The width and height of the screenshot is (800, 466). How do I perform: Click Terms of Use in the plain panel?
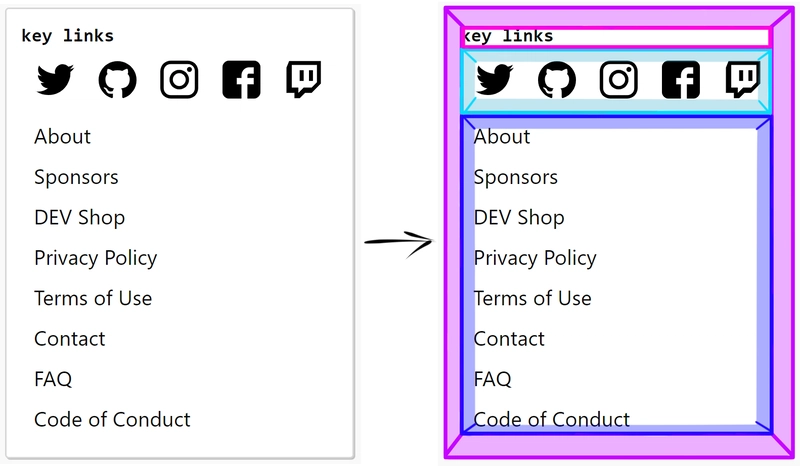tap(93, 298)
